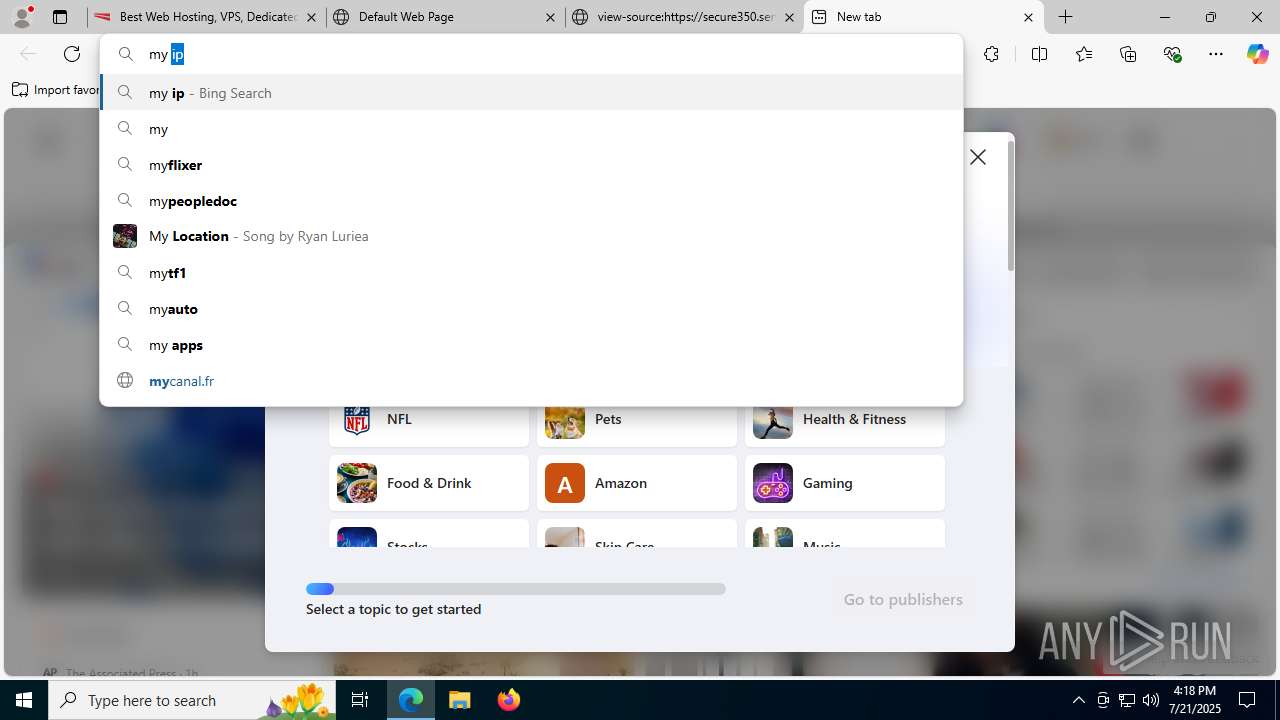Open Task View on taskbar

point(360,700)
